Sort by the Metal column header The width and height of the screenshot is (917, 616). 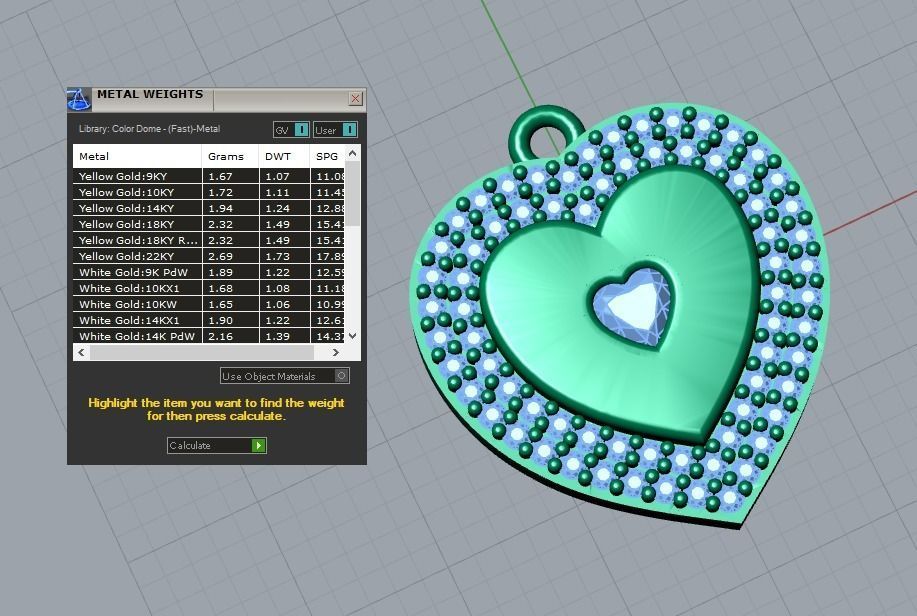(137, 156)
